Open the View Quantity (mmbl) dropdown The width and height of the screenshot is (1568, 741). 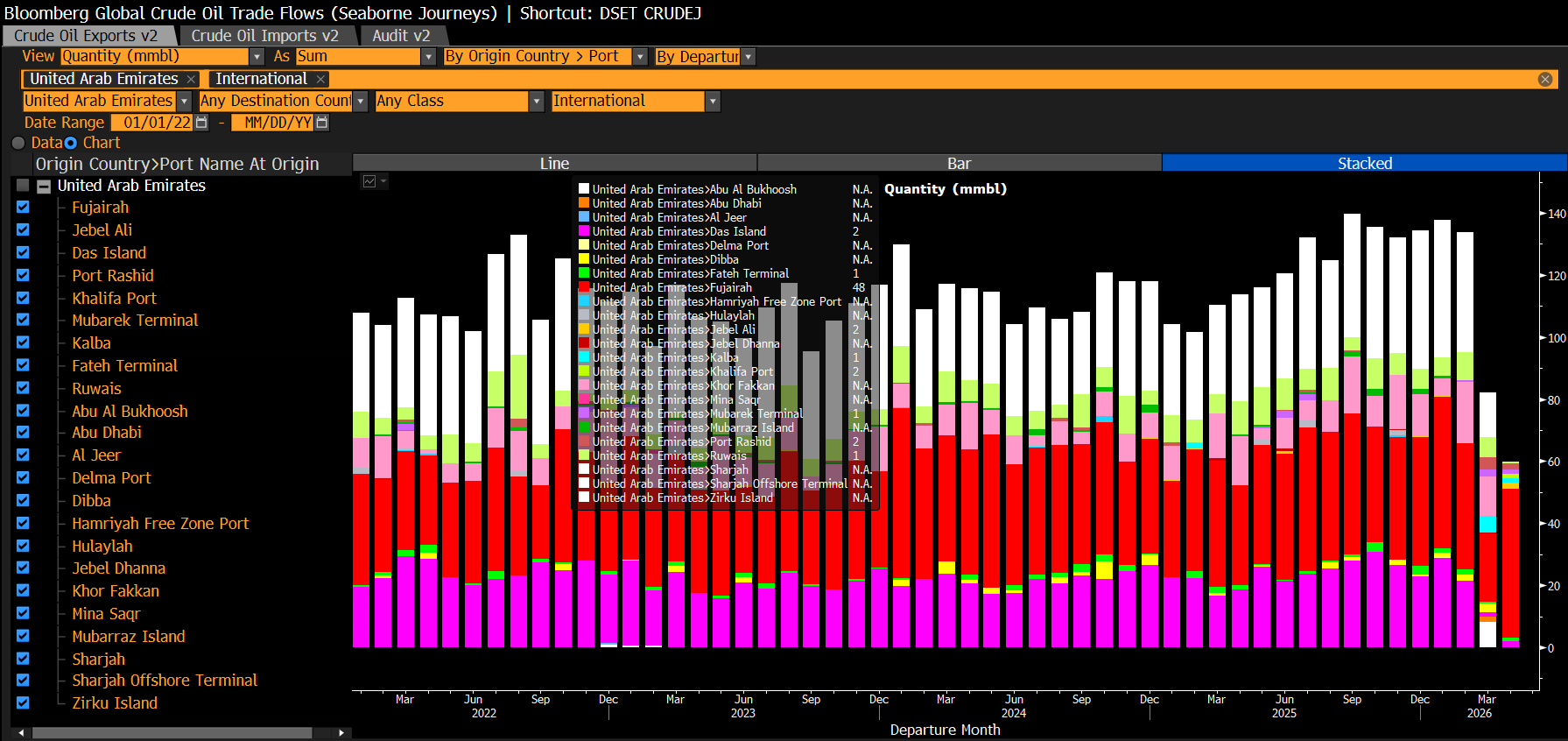pos(257,57)
